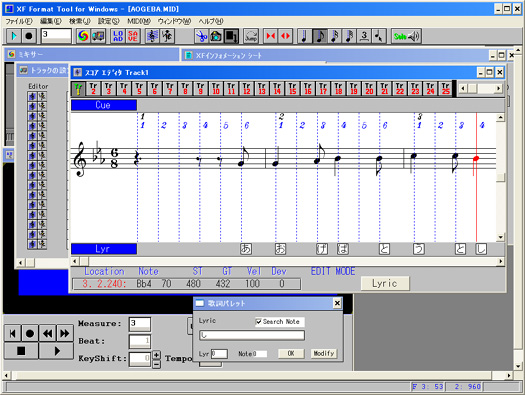
Task: Activate the ミキサー window title bar
Action: [91, 54]
